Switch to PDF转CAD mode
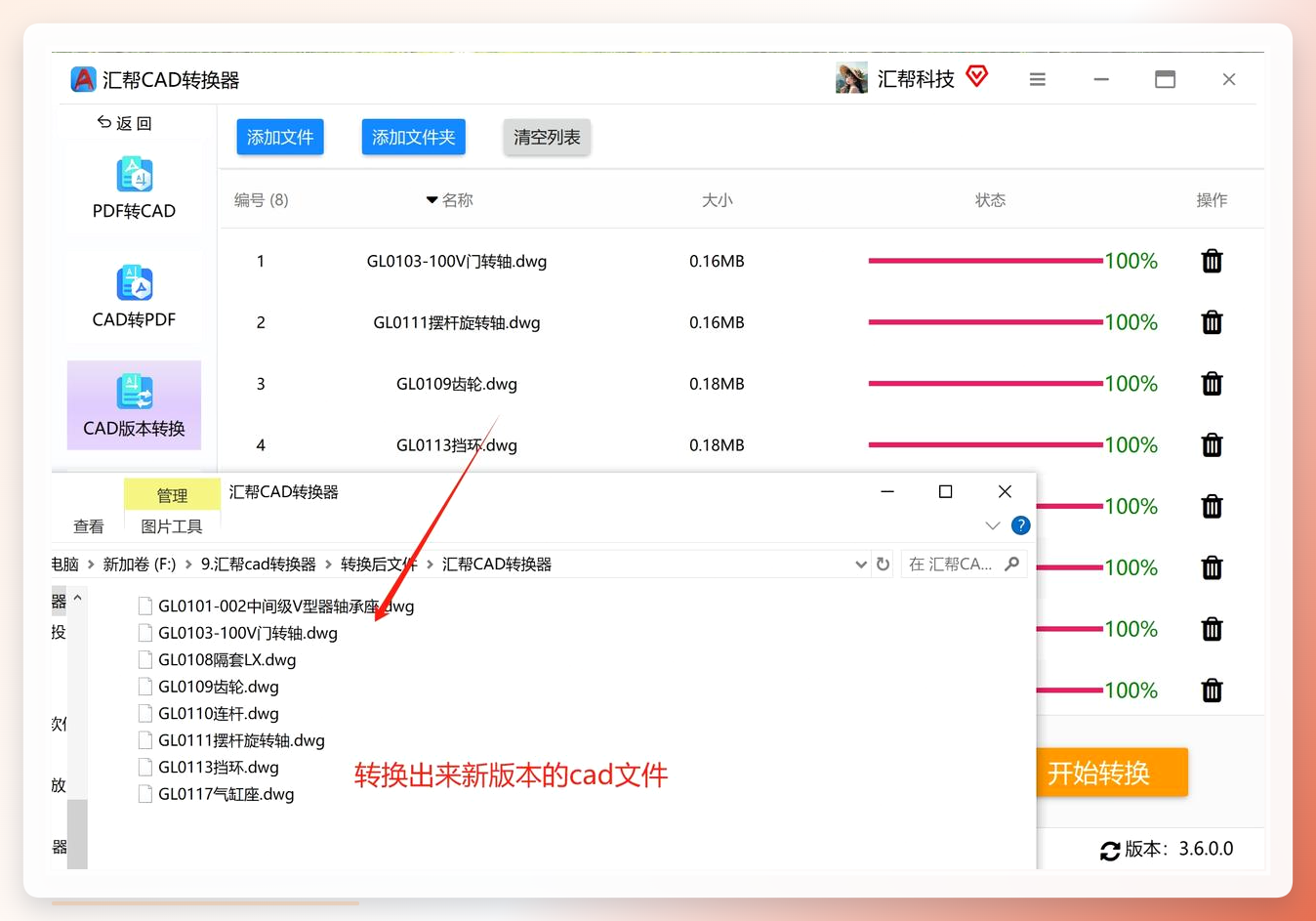This screenshot has height=921, width=1316. click(134, 188)
